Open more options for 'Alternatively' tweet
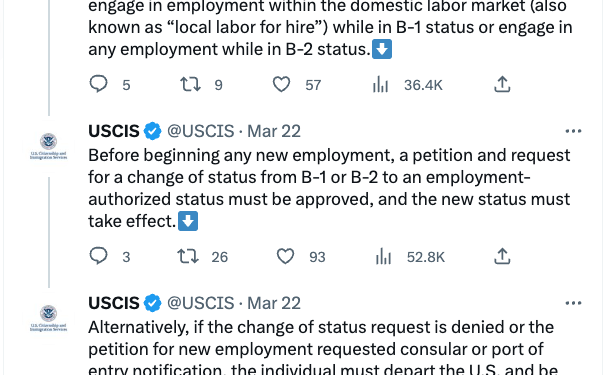Image resolution: width=608 pixels, height=375 pixels. (573, 303)
